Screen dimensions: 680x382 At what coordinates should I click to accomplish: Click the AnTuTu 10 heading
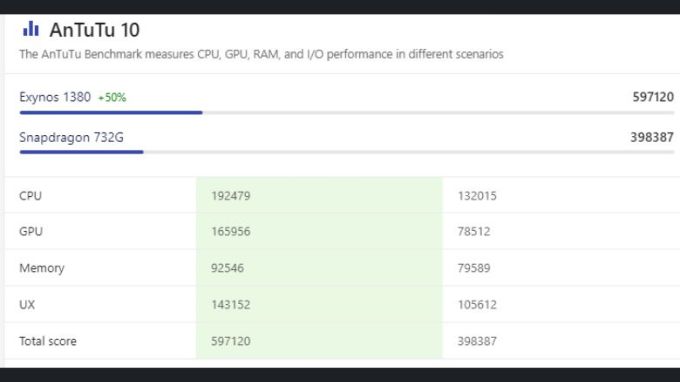[95, 30]
